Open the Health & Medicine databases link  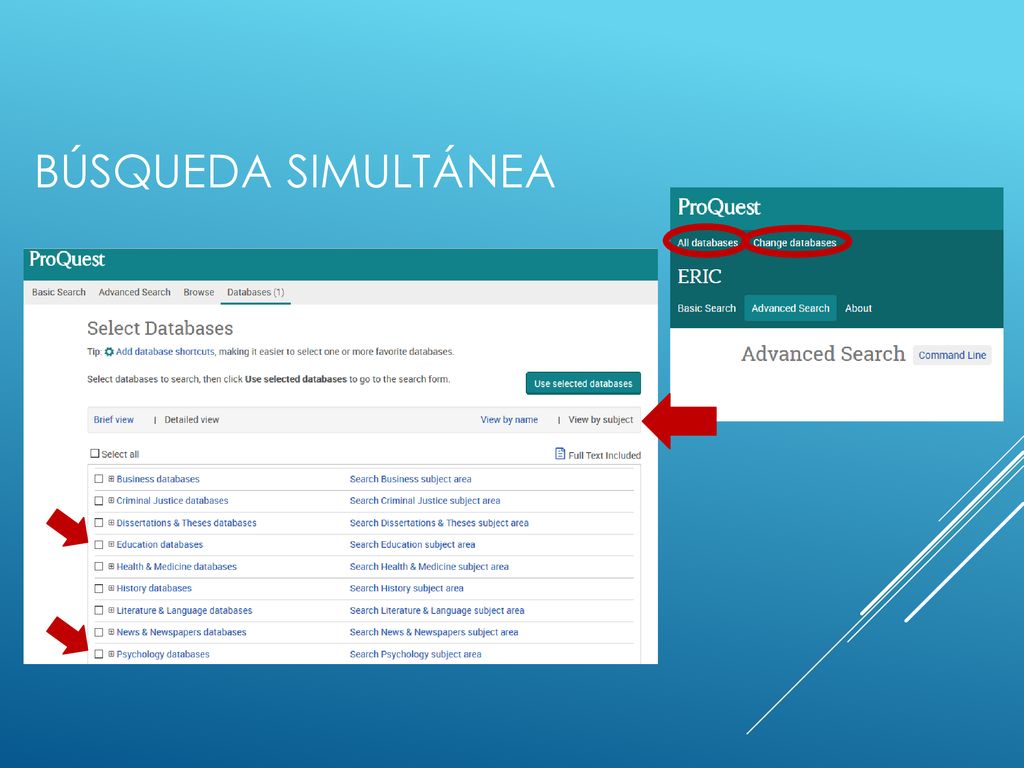coord(176,566)
